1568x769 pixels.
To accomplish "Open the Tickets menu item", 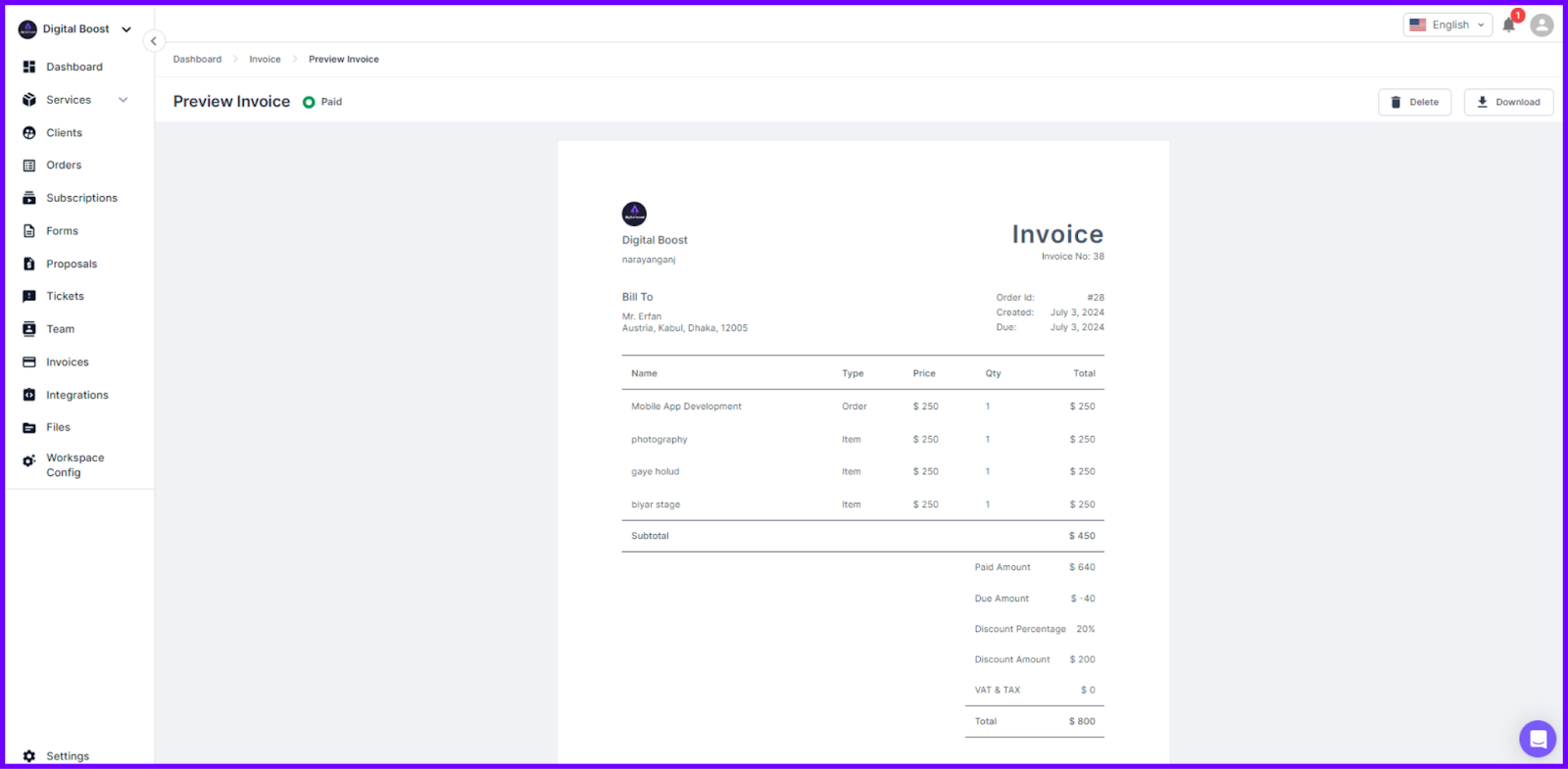I will (x=65, y=296).
